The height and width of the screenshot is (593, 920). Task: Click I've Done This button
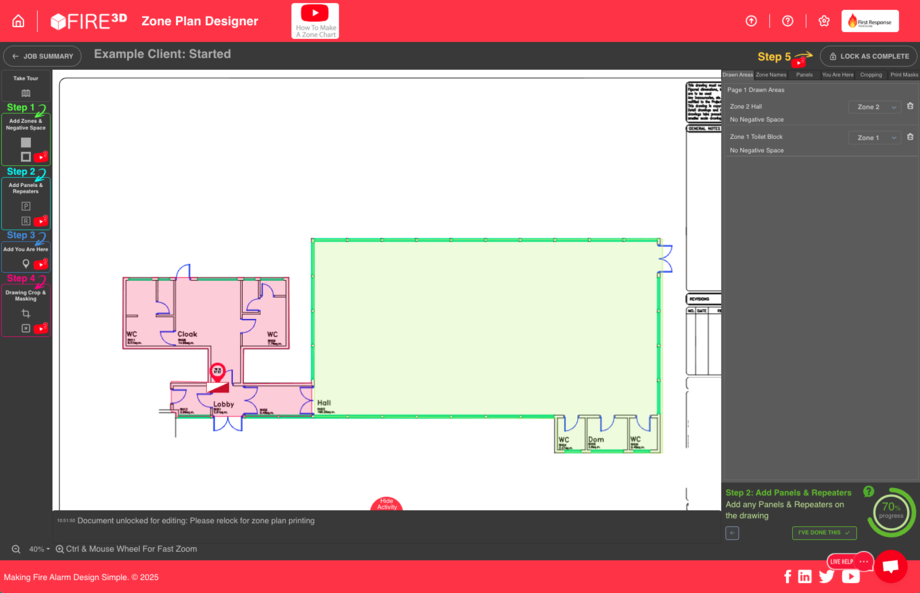824,533
